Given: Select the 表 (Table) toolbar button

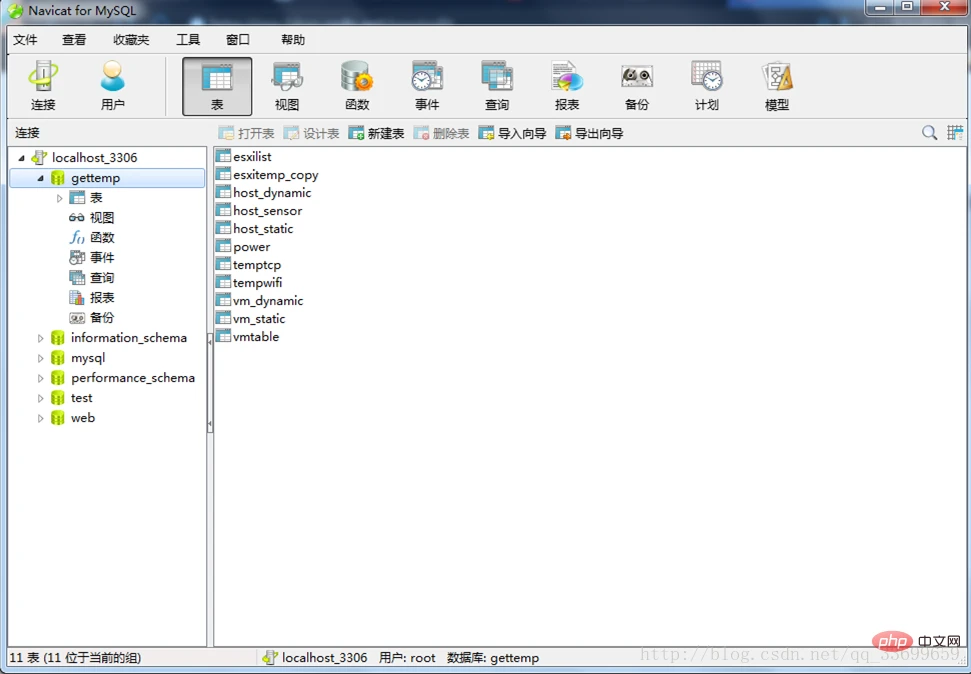Looking at the screenshot, I should (217, 87).
